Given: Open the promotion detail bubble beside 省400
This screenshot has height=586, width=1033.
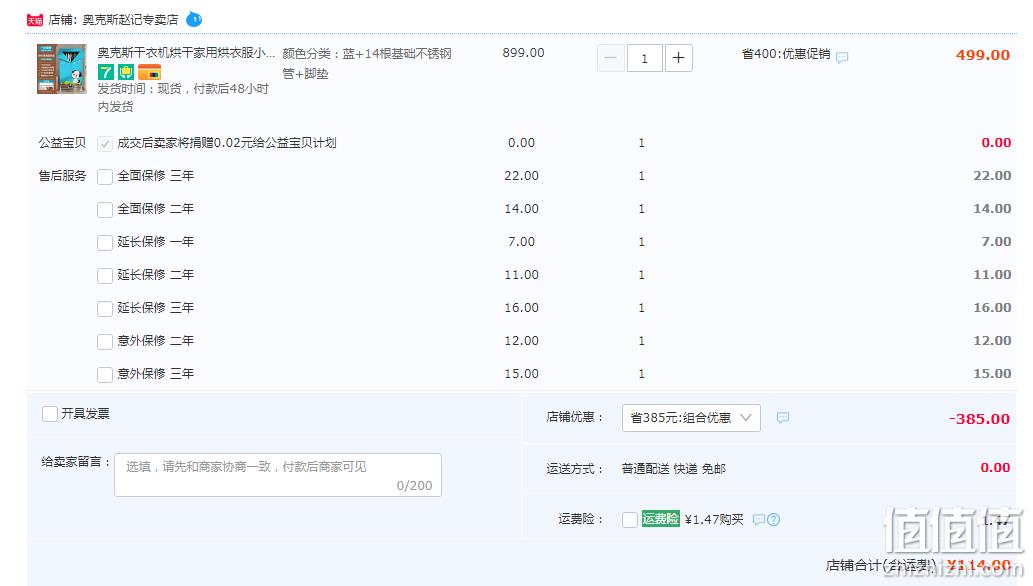Looking at the screenshot, I should [842, 57].
